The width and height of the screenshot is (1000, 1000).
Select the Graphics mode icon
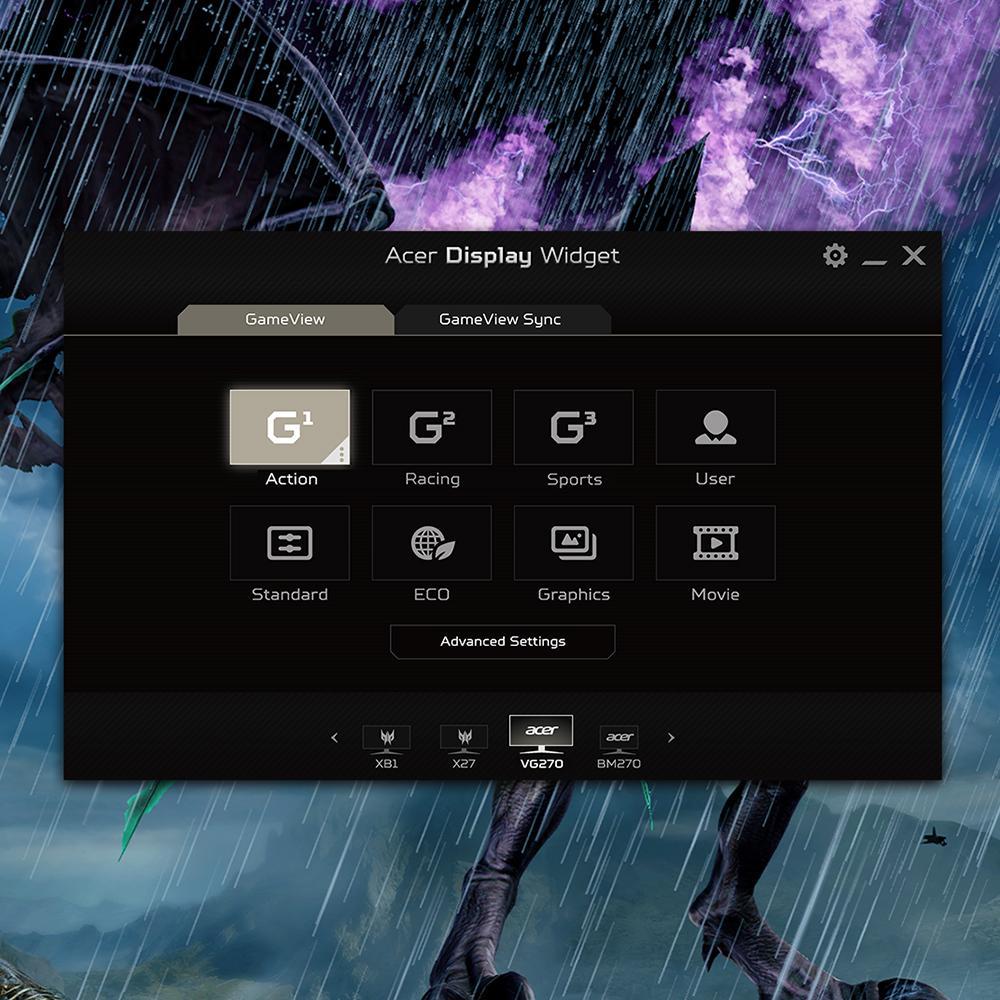[x=574, y=543]
